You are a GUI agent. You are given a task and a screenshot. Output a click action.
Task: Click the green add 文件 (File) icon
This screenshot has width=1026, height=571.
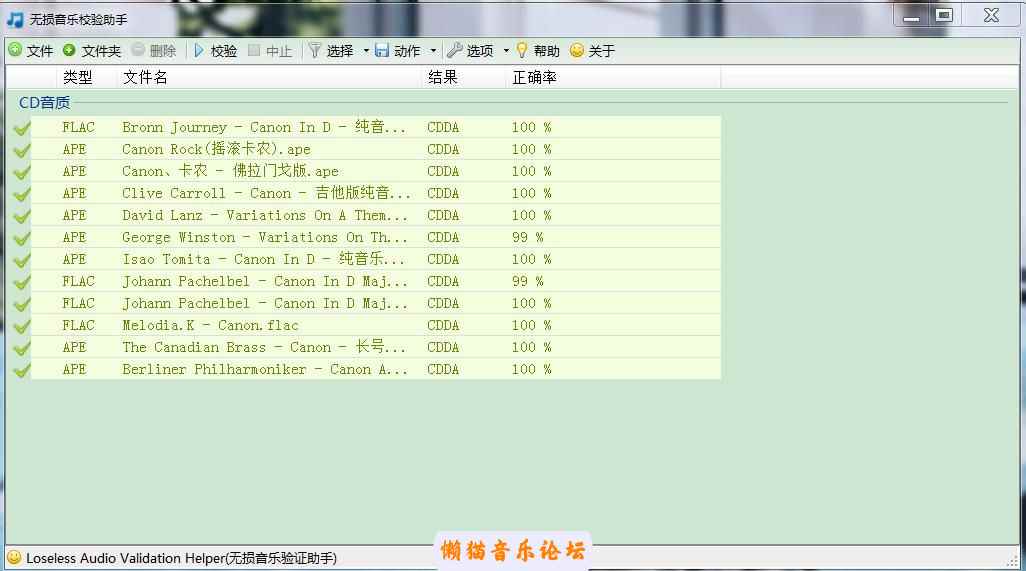coord(15,50)
